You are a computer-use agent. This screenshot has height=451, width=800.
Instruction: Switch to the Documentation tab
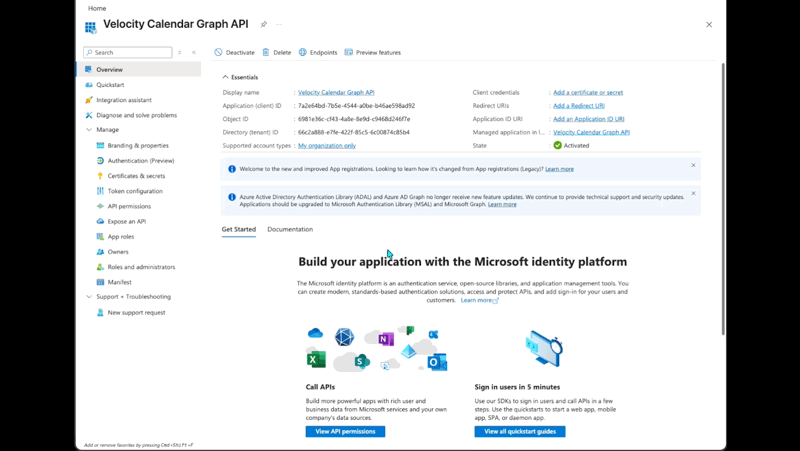pyautogui.click(x=290, y=230)
